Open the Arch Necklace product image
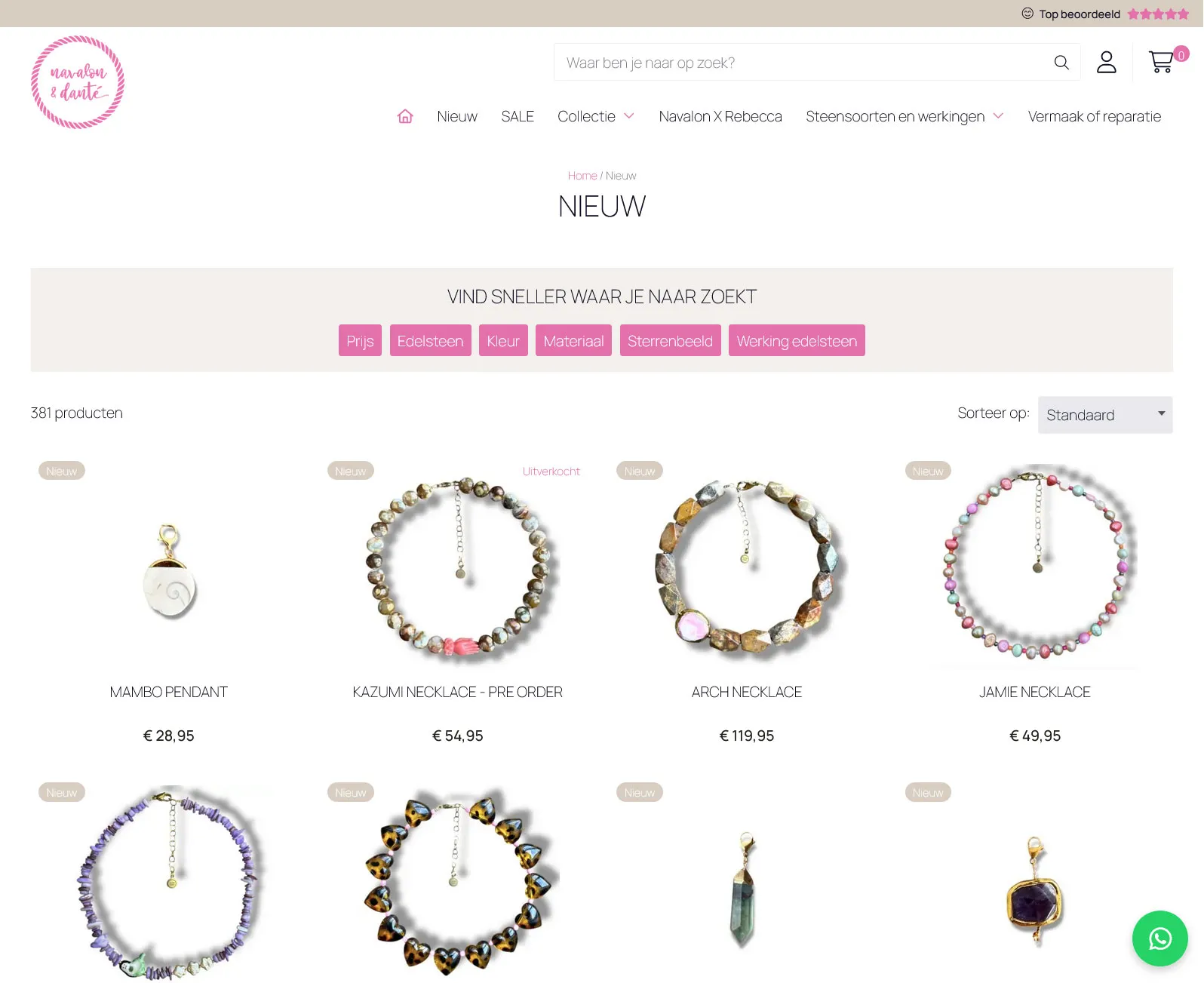 [747, 566]
